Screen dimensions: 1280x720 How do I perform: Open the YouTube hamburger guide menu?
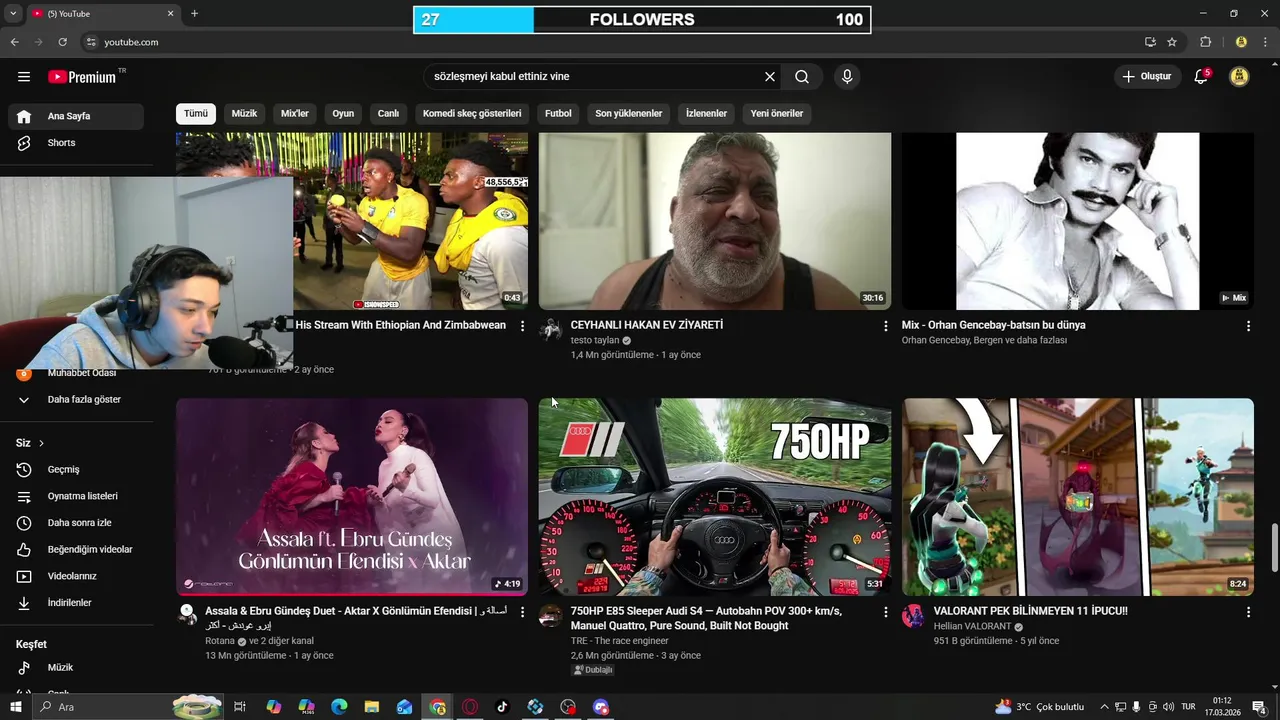24,77
